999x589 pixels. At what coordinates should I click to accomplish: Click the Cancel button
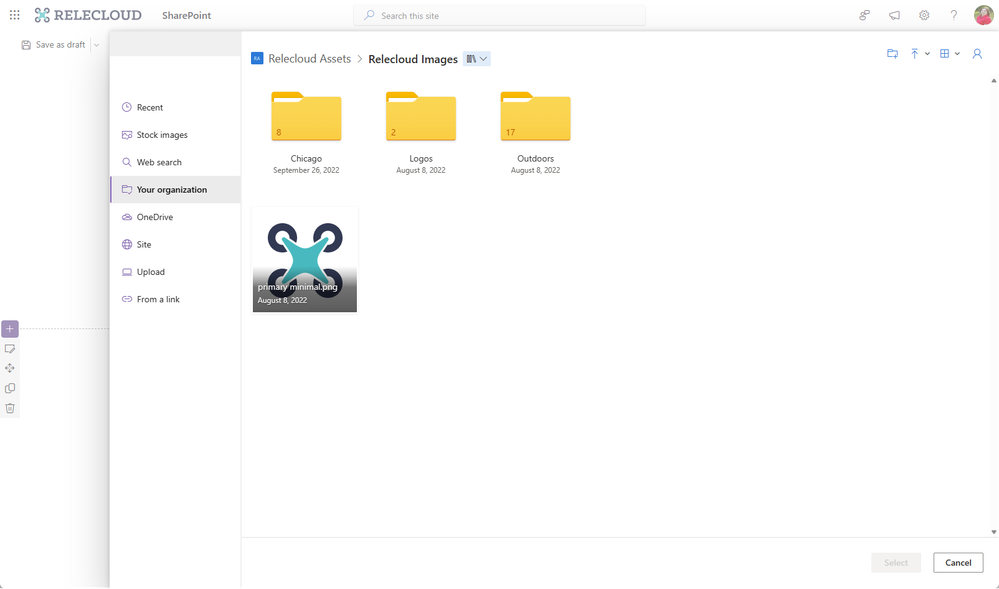[958, 563]
